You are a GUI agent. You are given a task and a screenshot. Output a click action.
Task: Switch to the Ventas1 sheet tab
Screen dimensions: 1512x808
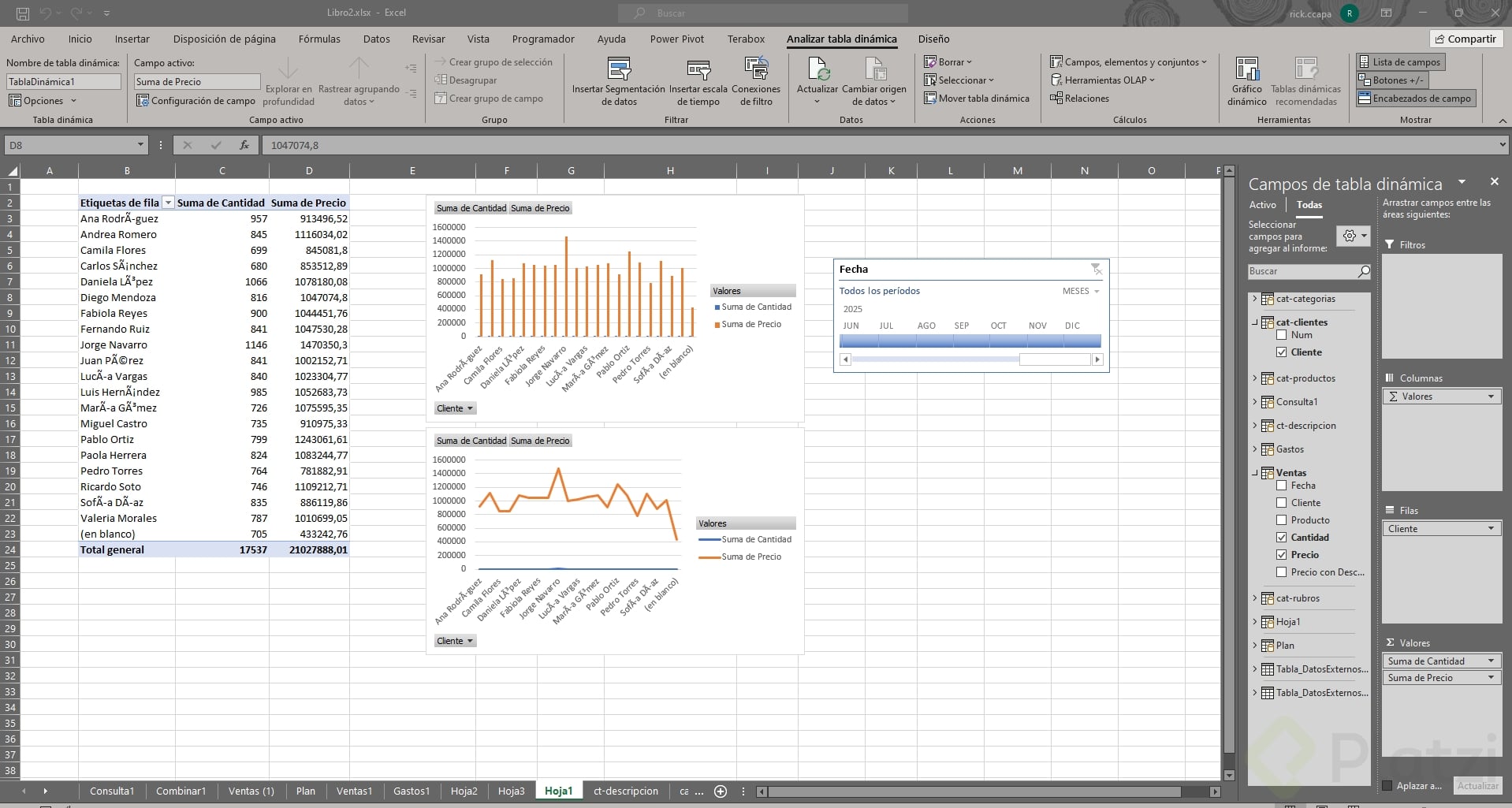click(x=354, y=791)
